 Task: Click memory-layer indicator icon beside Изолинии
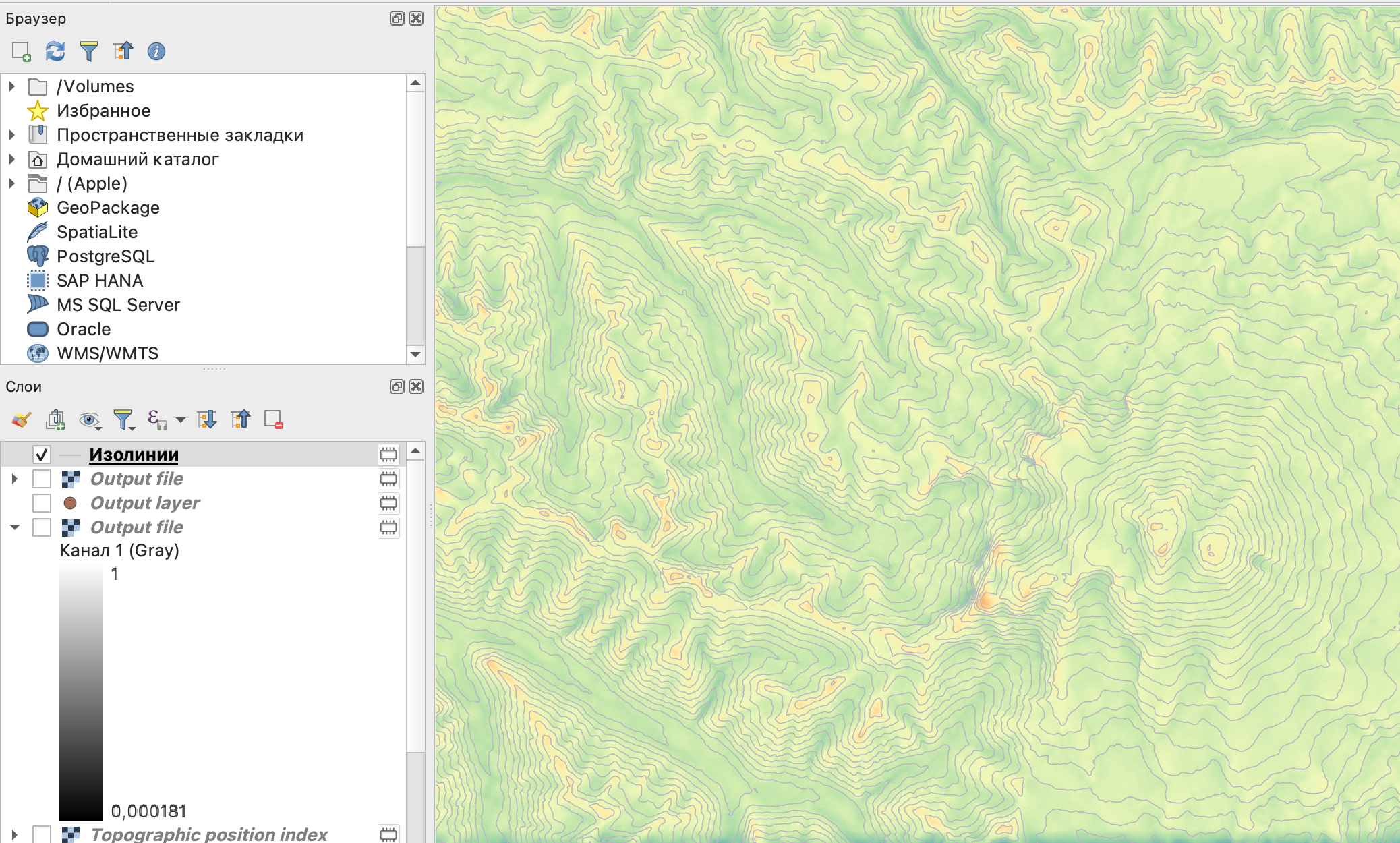click(x=388, y=455)
